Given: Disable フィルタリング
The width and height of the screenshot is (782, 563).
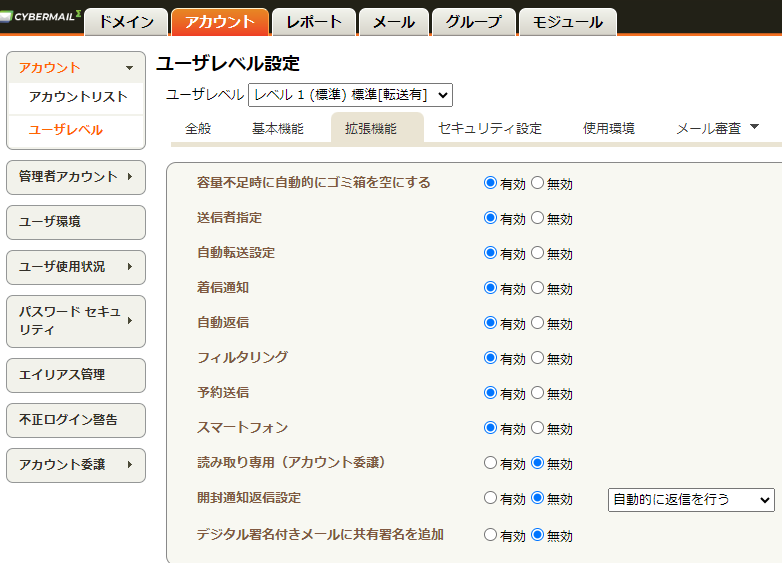Looking at the screenshot, I should click(x=537, y=358).
